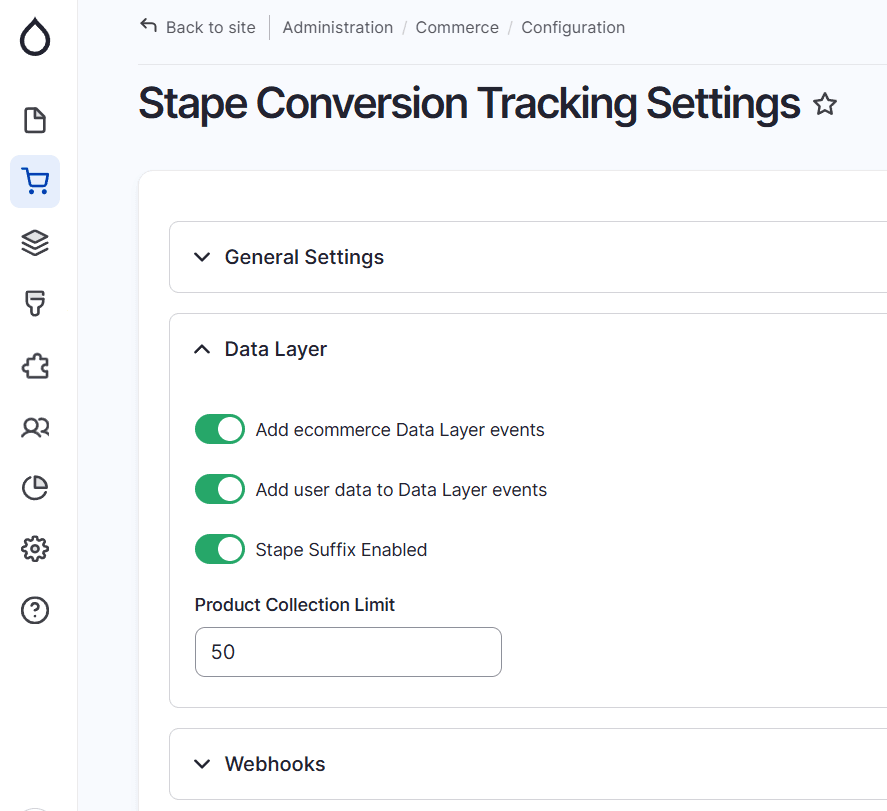Navigate to Administration in the breadcrumb

pyautogui.click(x=338, y=27)
